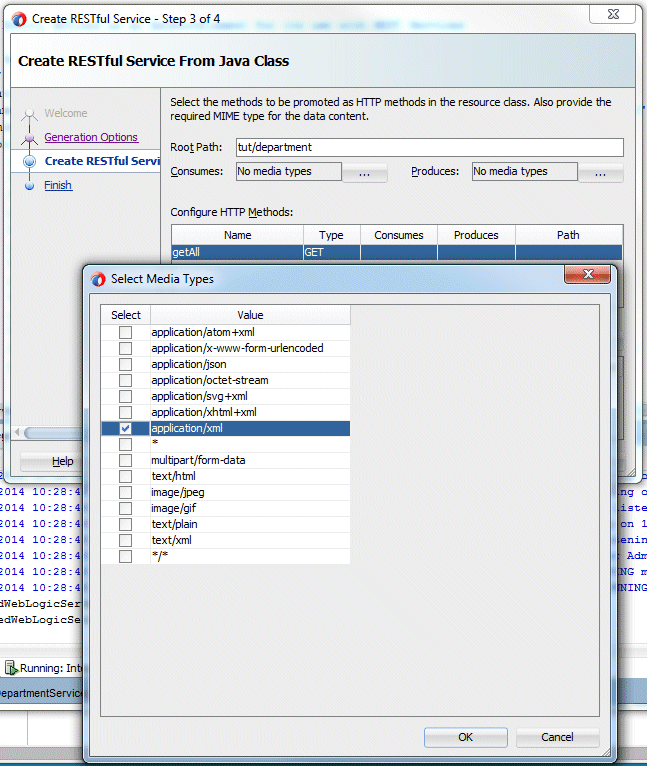Click the Finish step bullet icon
The height and width of the screenshot is (766, 647).
click(29, 186)
